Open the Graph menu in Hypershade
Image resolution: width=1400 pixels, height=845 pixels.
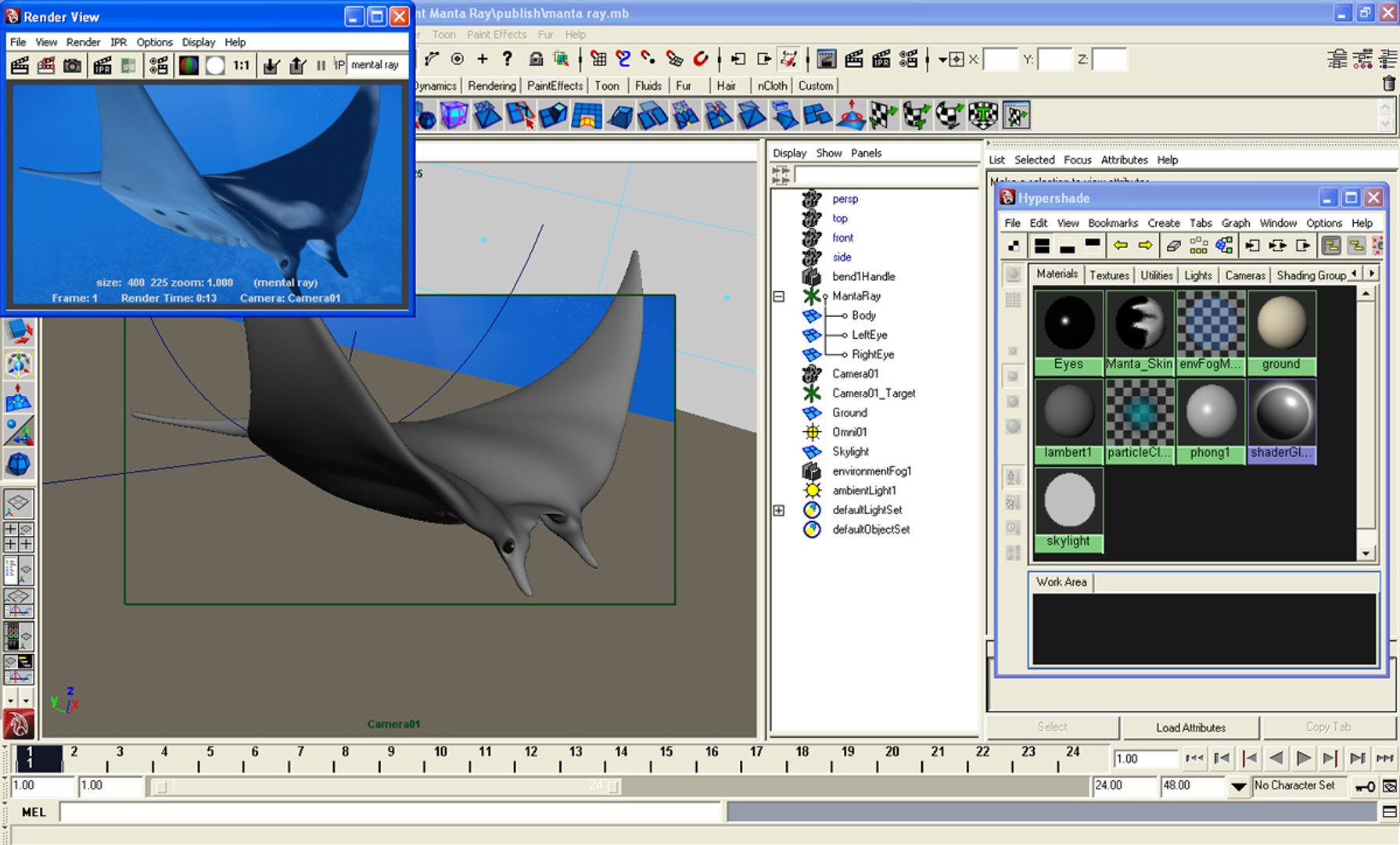click(x=1235, y=223)
